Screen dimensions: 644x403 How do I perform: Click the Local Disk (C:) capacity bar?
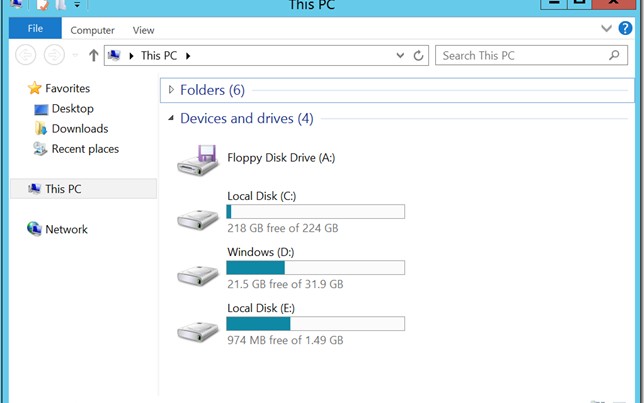(315, 212)
